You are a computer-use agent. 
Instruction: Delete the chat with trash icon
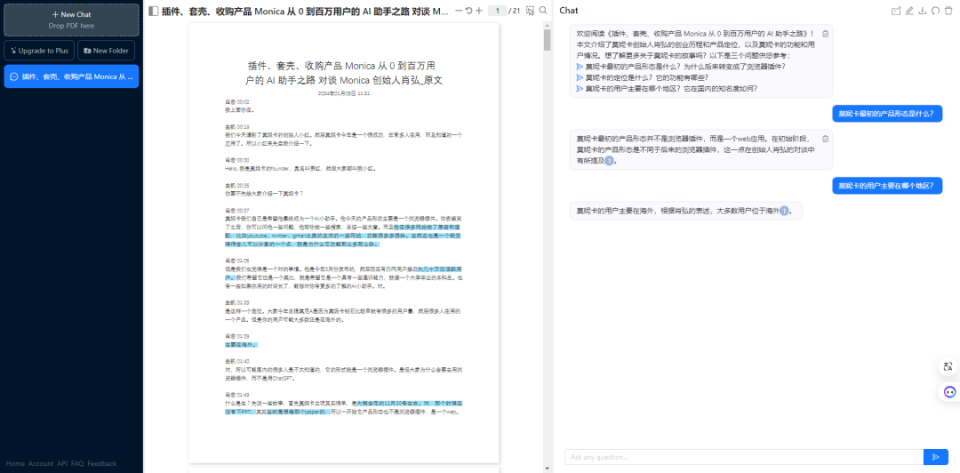point(948,10)
